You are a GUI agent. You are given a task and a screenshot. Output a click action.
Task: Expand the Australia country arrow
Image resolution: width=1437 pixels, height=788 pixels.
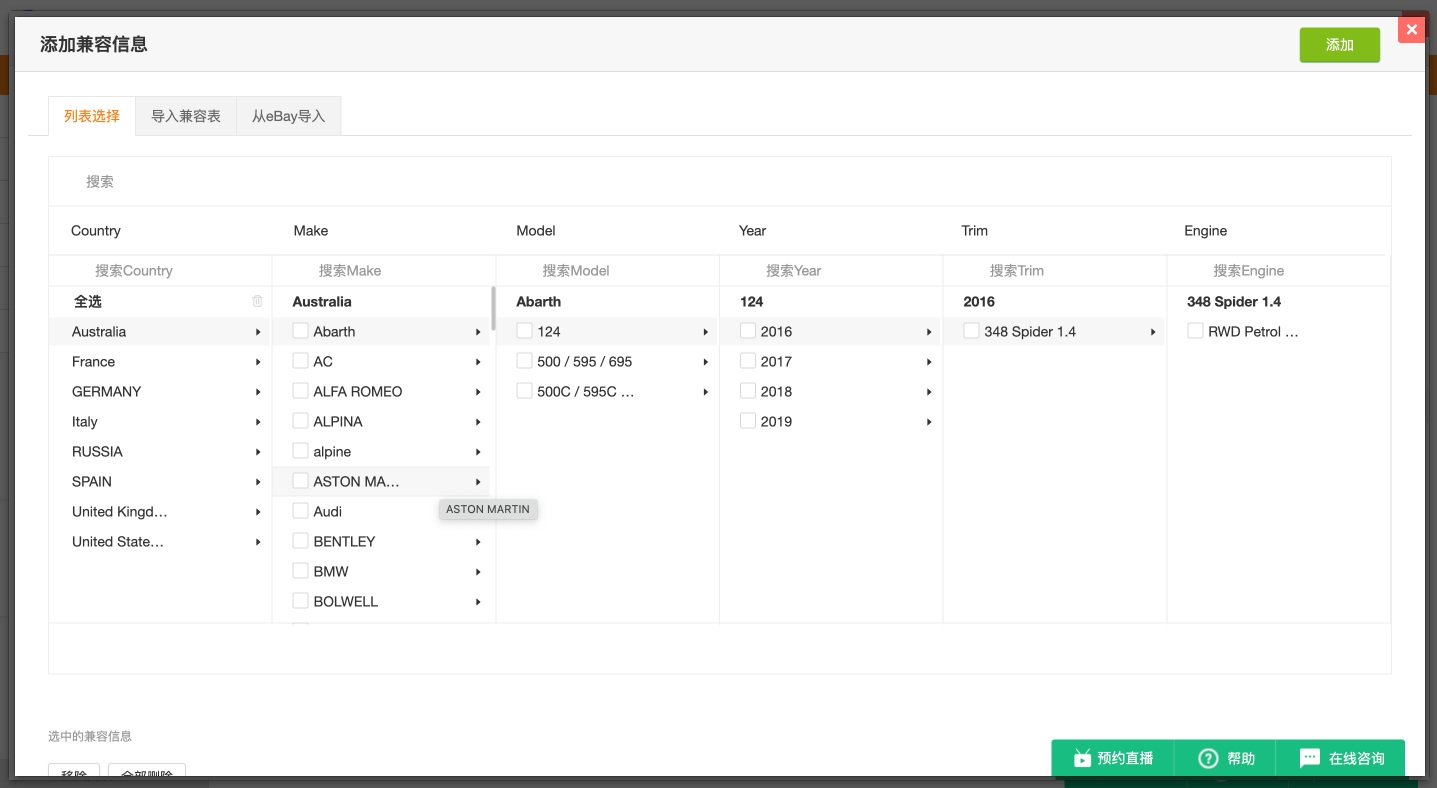[x=258, y=332]
